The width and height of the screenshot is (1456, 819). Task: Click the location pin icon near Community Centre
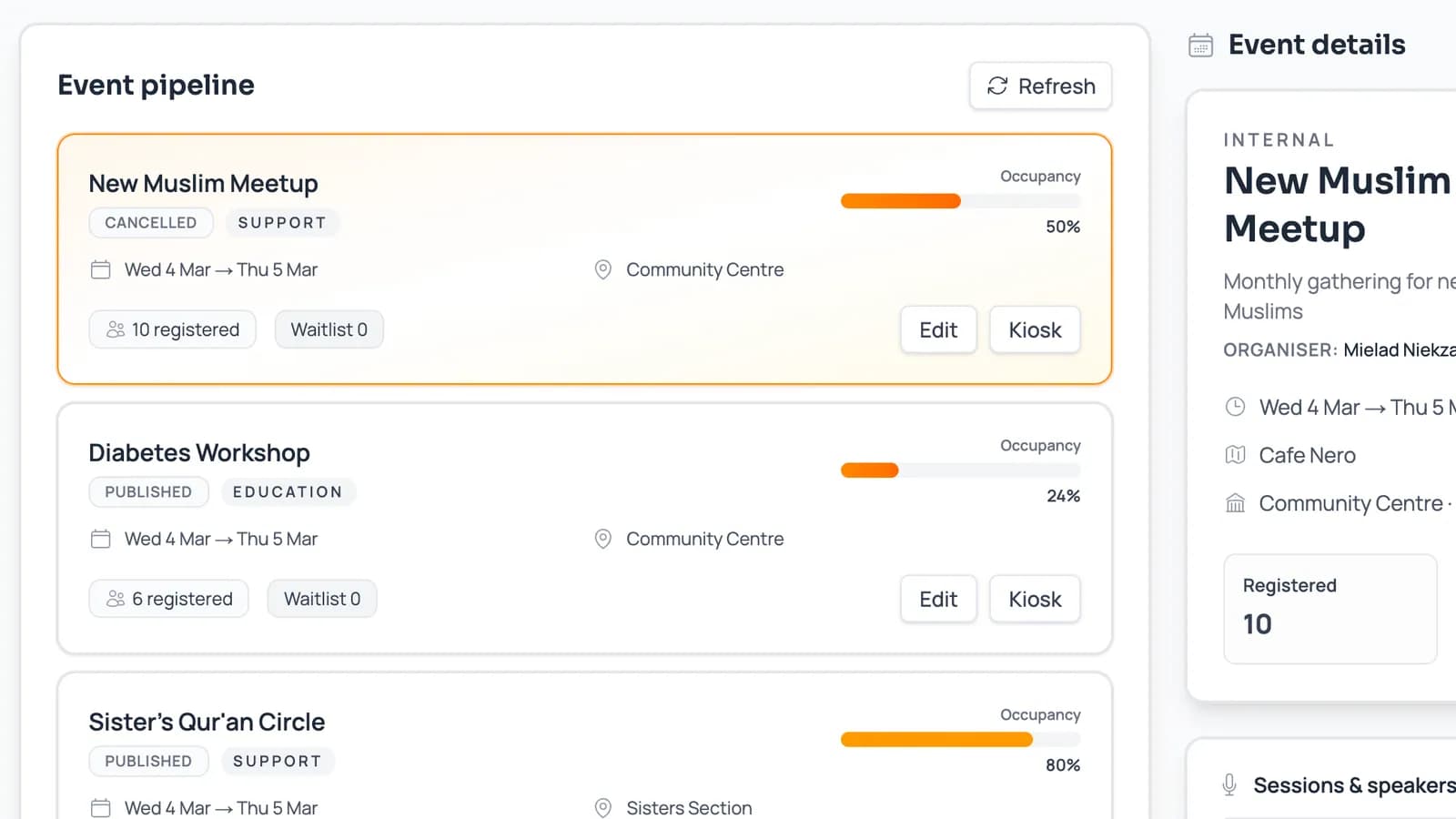point(602,269)
